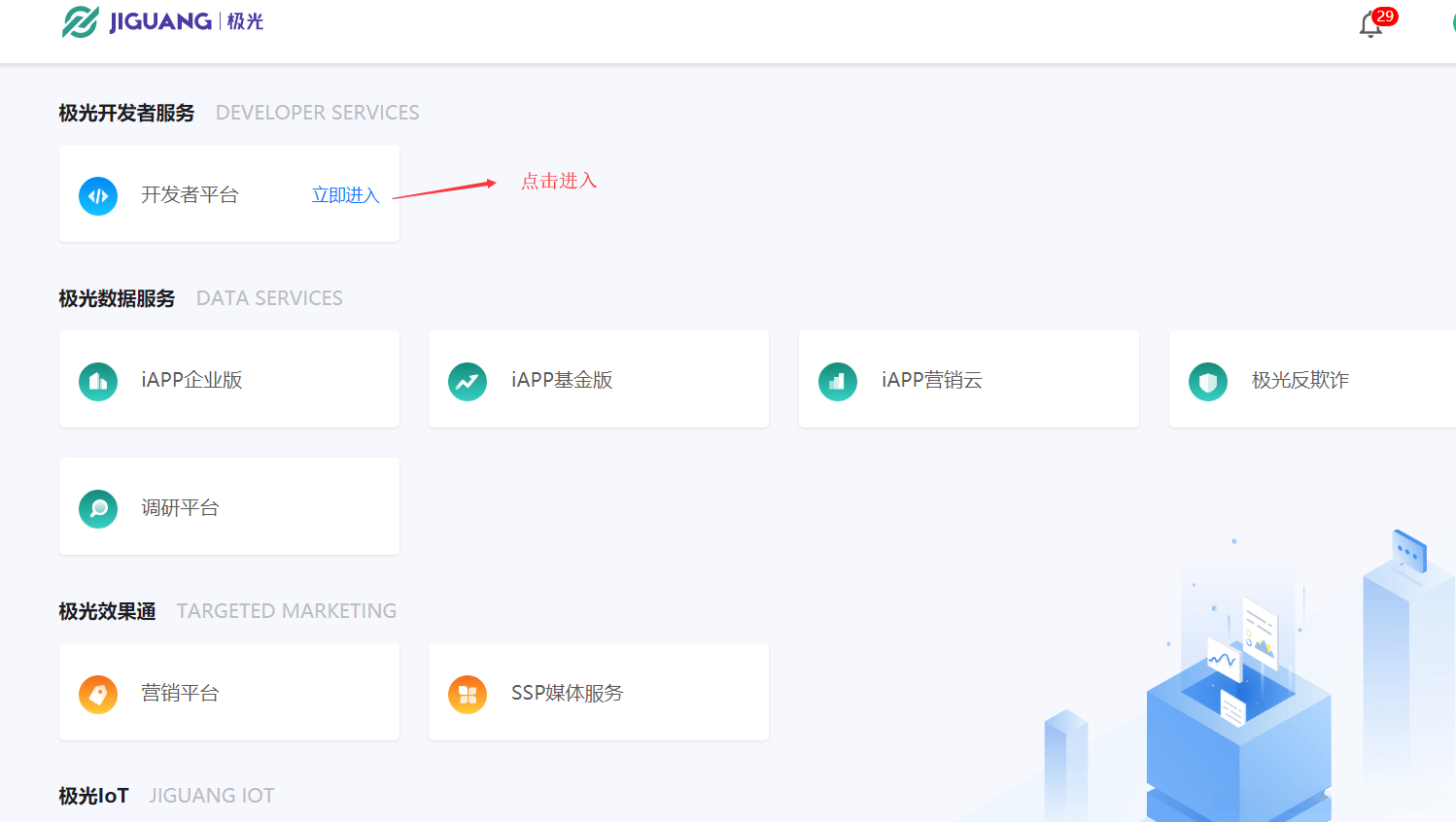Click the 立即进入 link
The width and height of the screenshot is (1456, 822).
coord(345,194)
